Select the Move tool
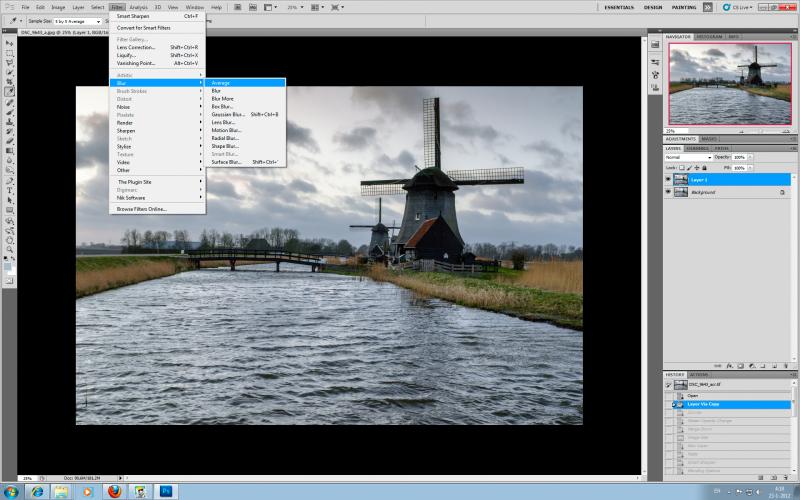 (9, 43)
